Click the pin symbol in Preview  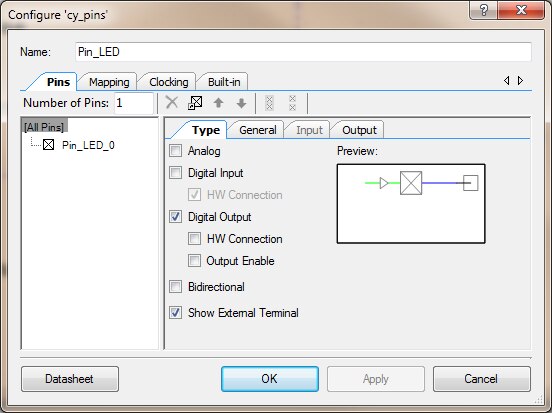(x=411, y=183)
